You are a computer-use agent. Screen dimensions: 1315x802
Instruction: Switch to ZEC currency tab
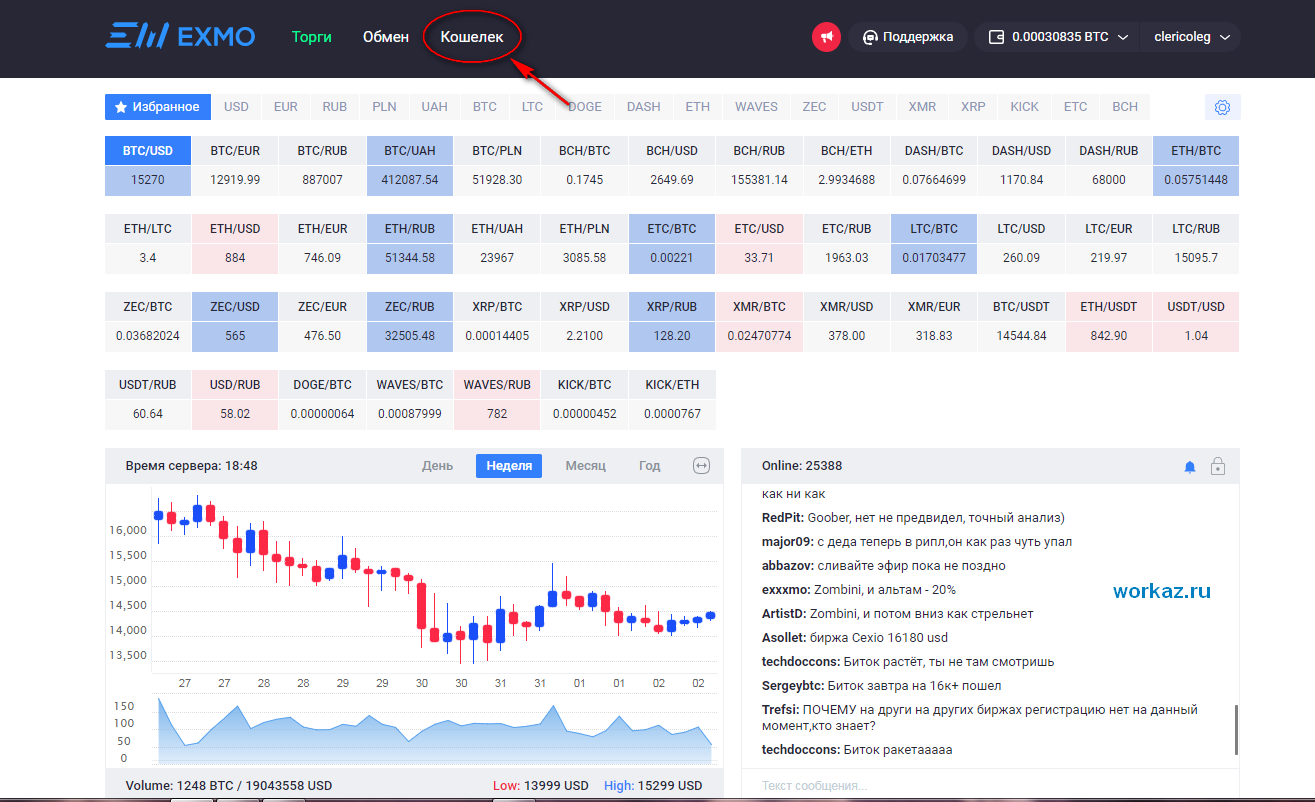pos(814,107)
